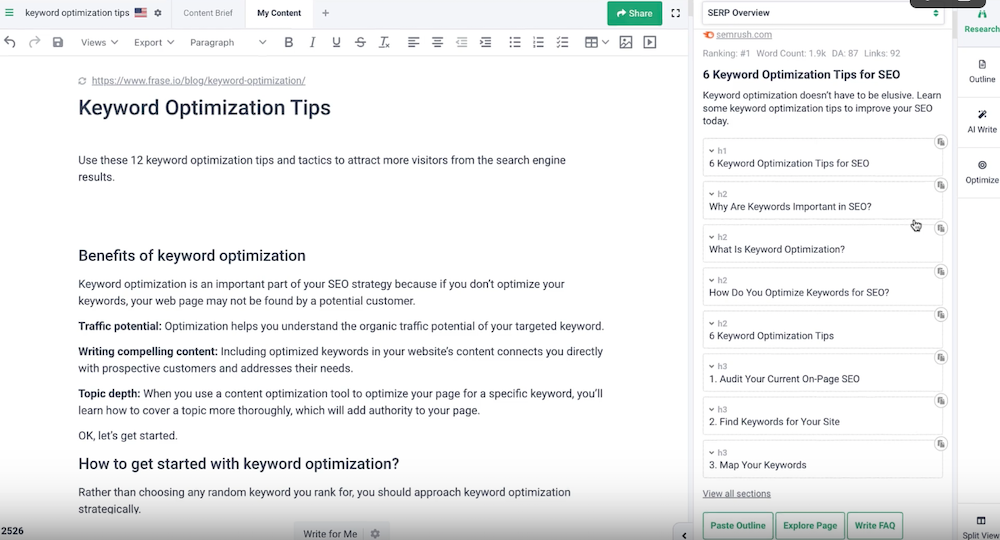
Task: Copy 'How Do You Optimize Keywords' heading
Action: pos(941,272)
